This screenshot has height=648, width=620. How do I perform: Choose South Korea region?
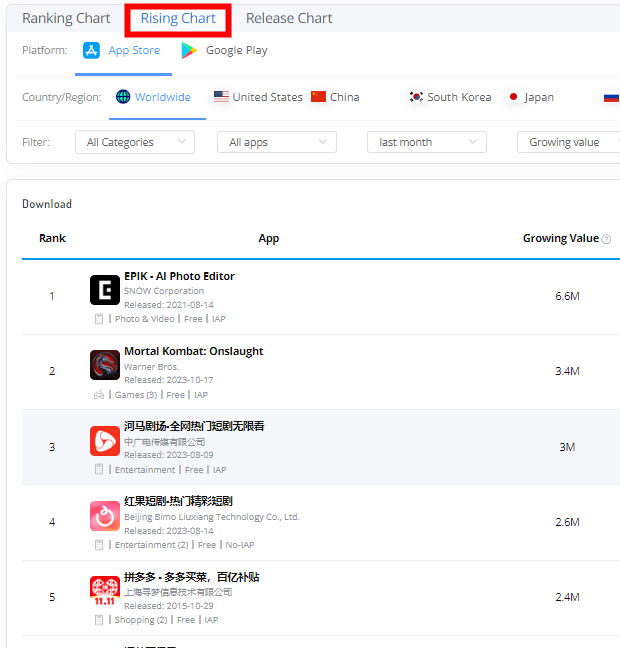(459, 97)
